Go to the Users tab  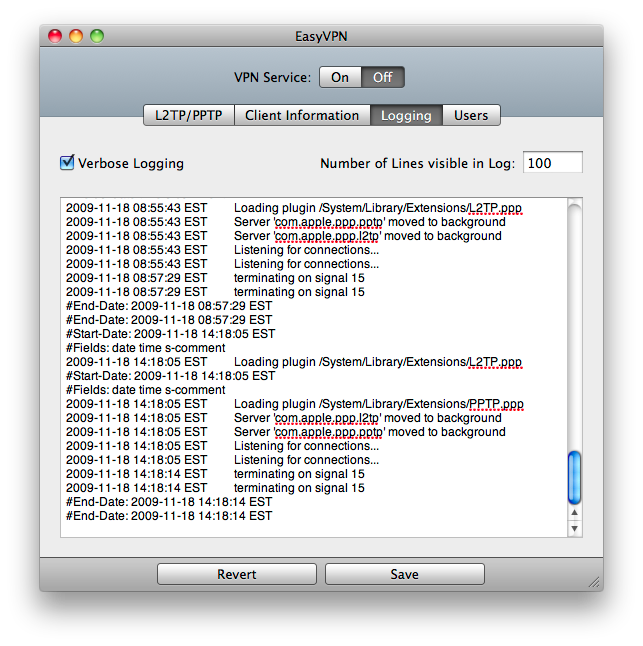click(x=471, y=115)
